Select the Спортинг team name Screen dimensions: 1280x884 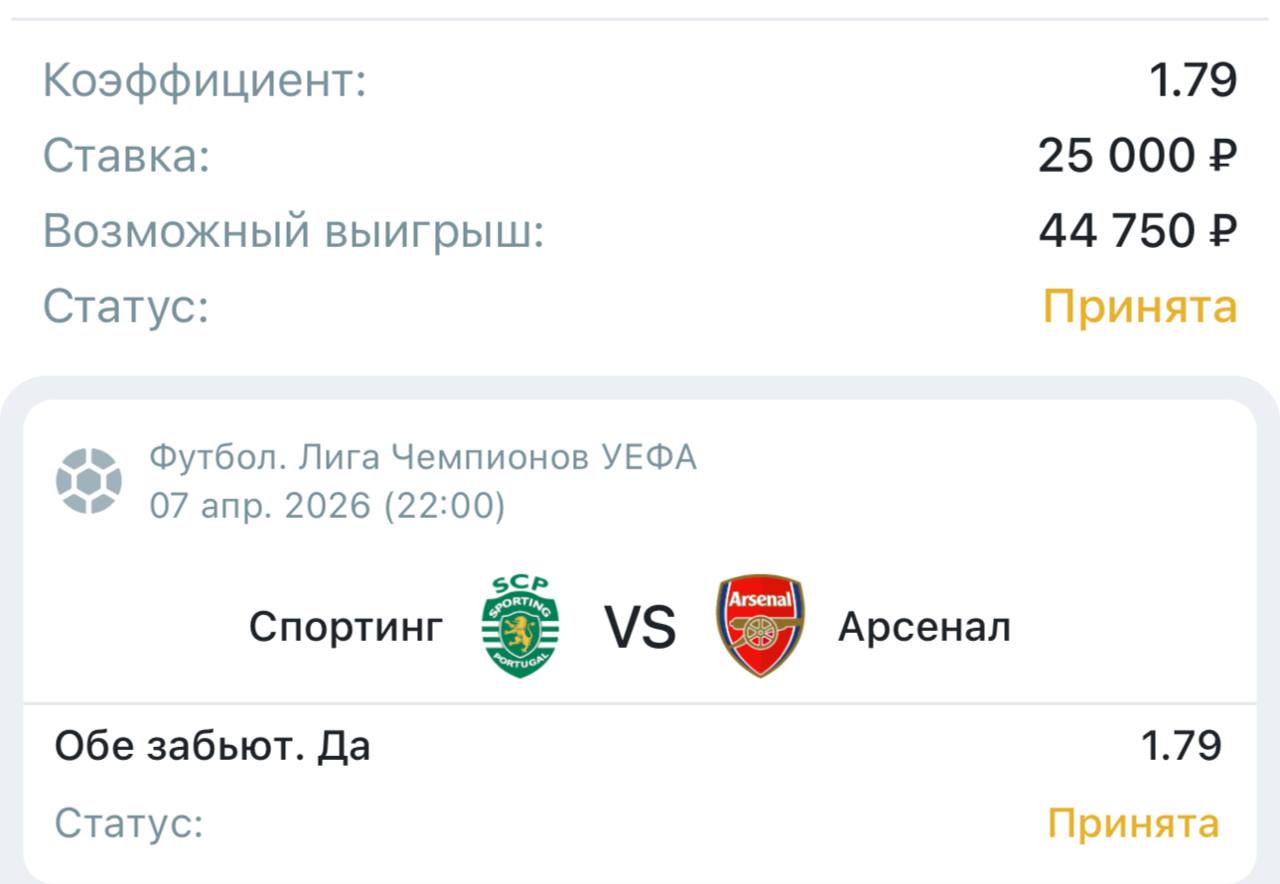346,628
